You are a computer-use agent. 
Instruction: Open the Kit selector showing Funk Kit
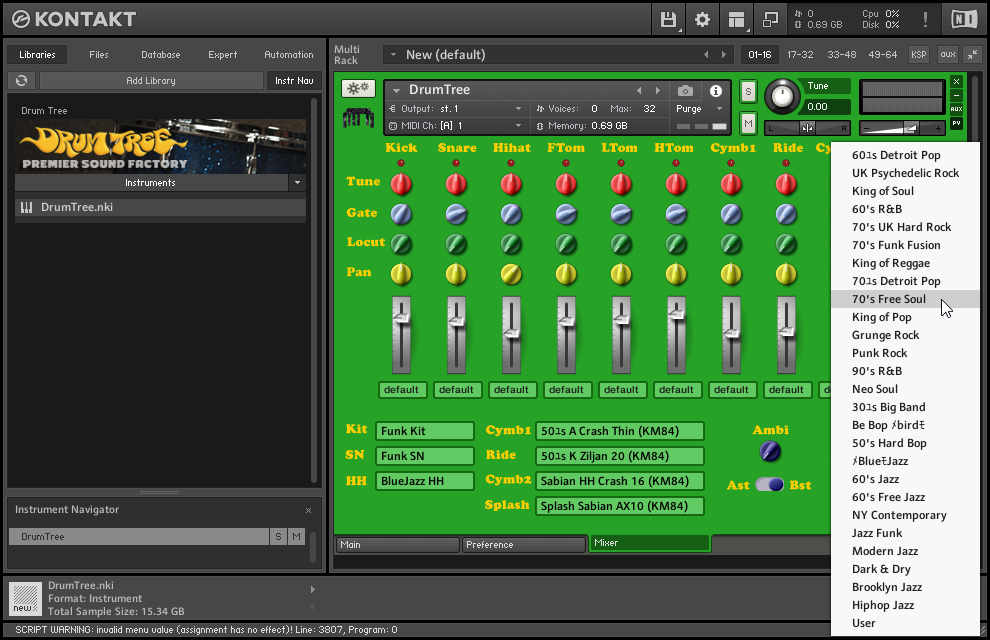(424, 431)
